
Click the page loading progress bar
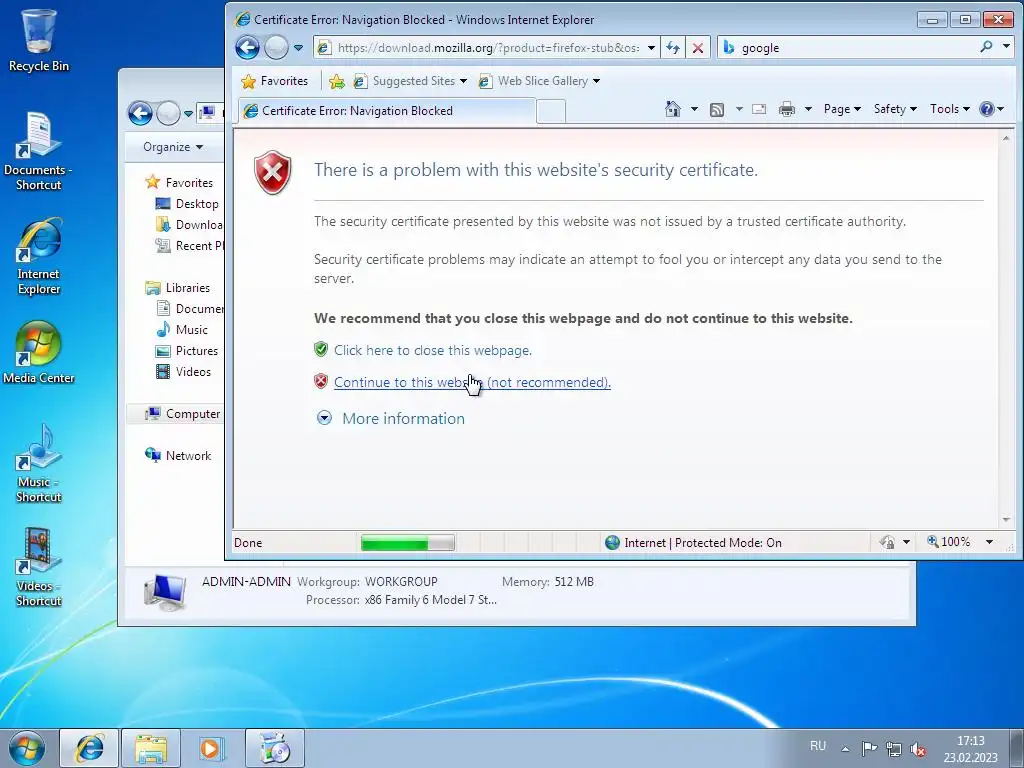408,543
